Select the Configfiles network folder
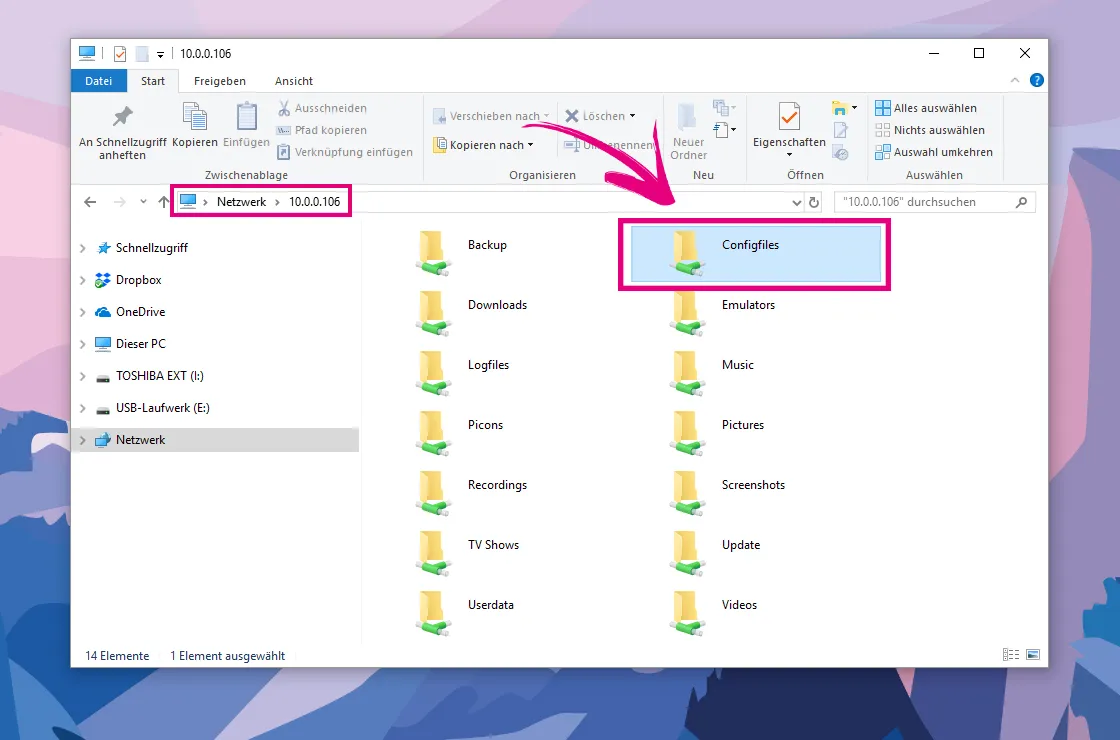 click(x=755, y=254)
